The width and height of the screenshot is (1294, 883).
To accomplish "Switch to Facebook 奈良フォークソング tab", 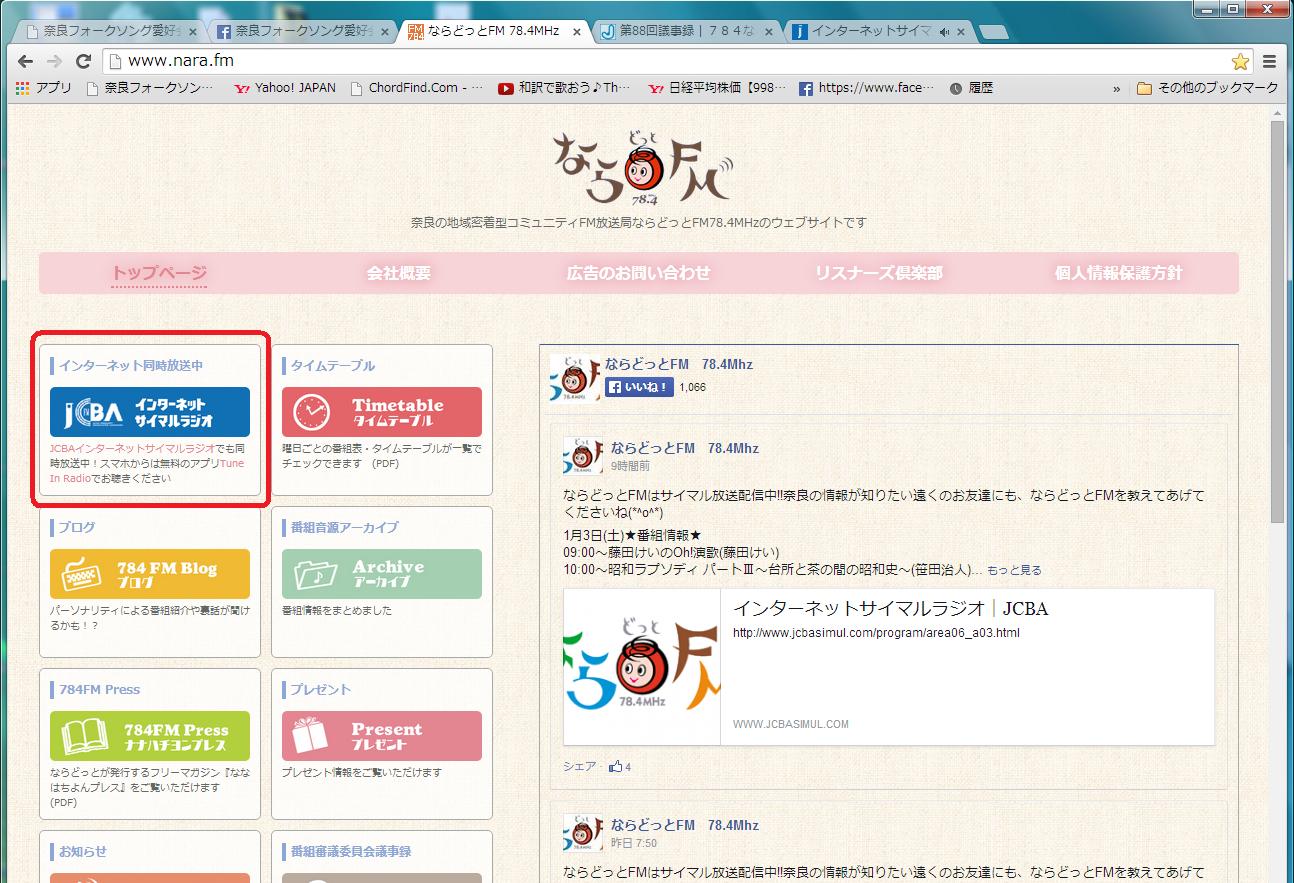I will 298,31.
